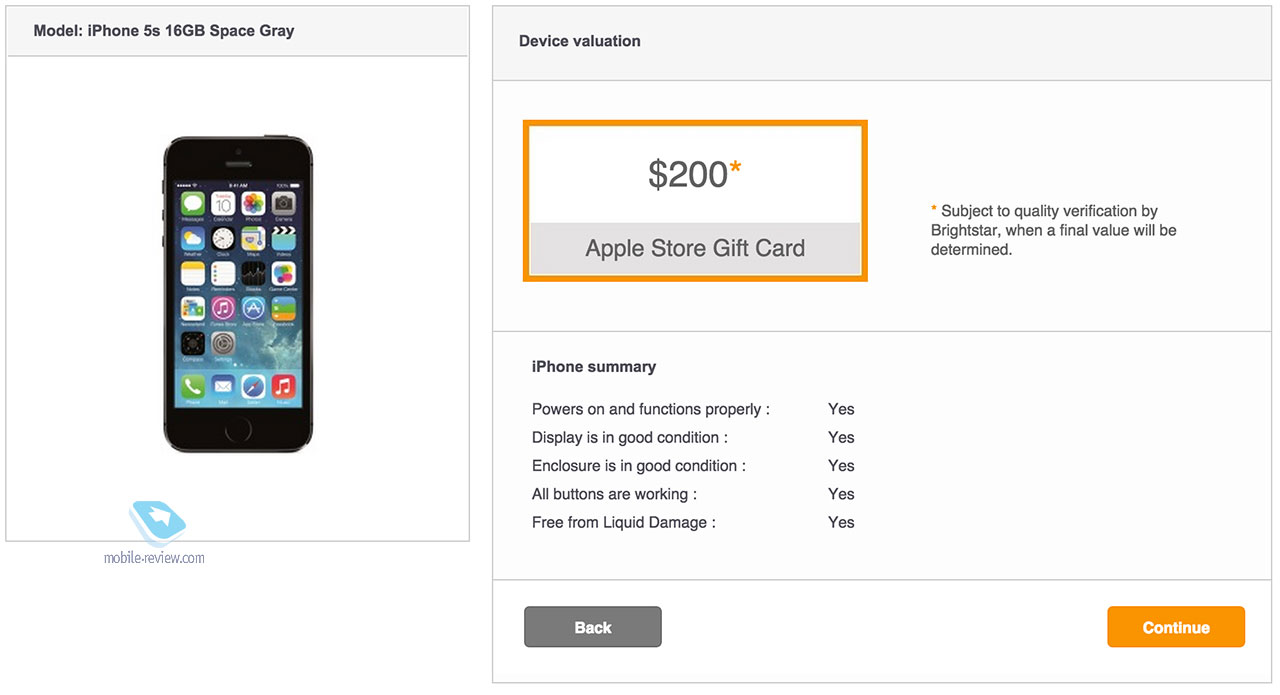1280x695 pixels.
Task: Click the Device valuation header
Action: click(580, 41)
